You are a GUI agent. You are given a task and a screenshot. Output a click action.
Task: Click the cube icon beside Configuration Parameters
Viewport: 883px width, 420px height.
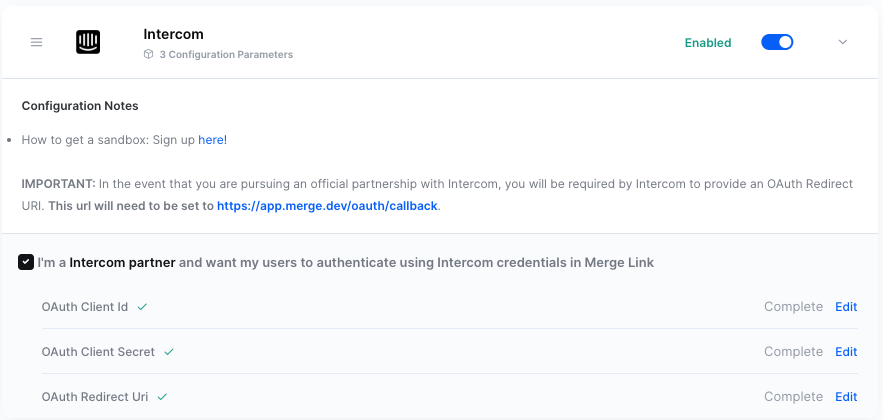(x=149, y=55)
